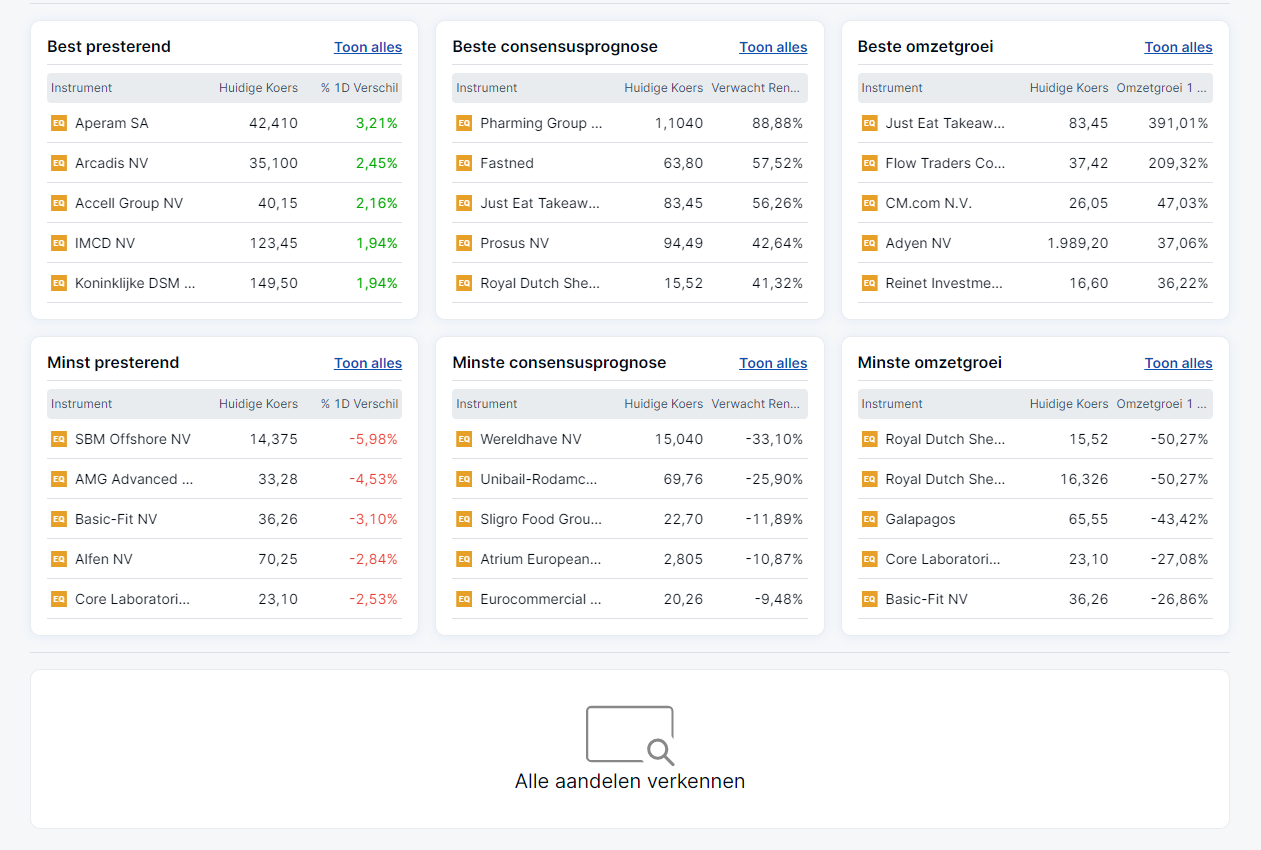Select Adyen NV instrument name
This screenshot has width=1261, height=850.
point(918,243)
